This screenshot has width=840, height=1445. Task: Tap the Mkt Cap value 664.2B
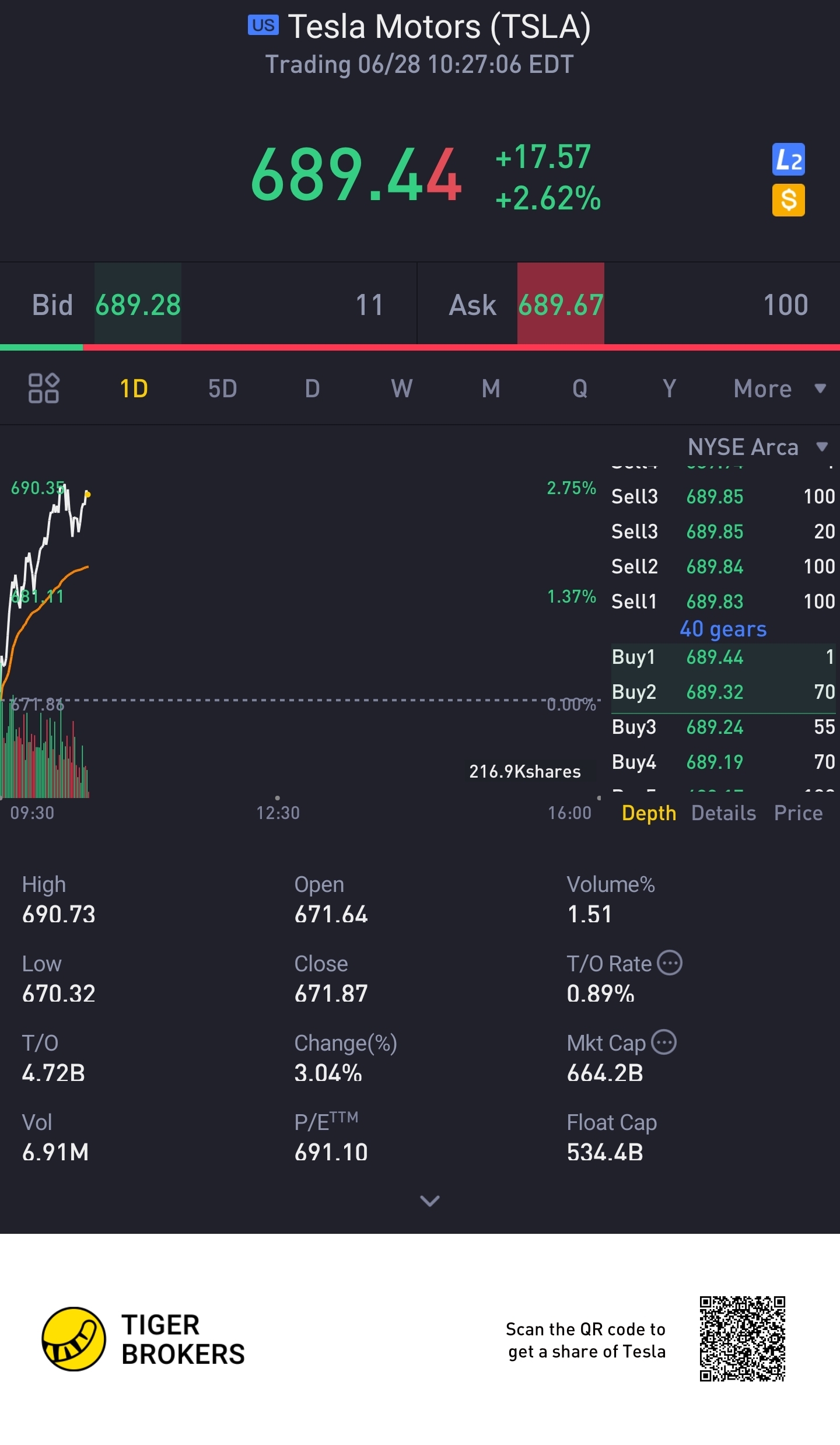[605, 1073]
